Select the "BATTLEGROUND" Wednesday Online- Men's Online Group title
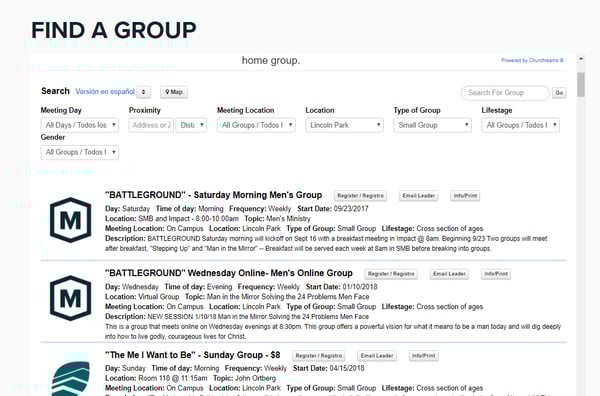The width and height of the screenshot is (600, 396). tap(229, 273)
